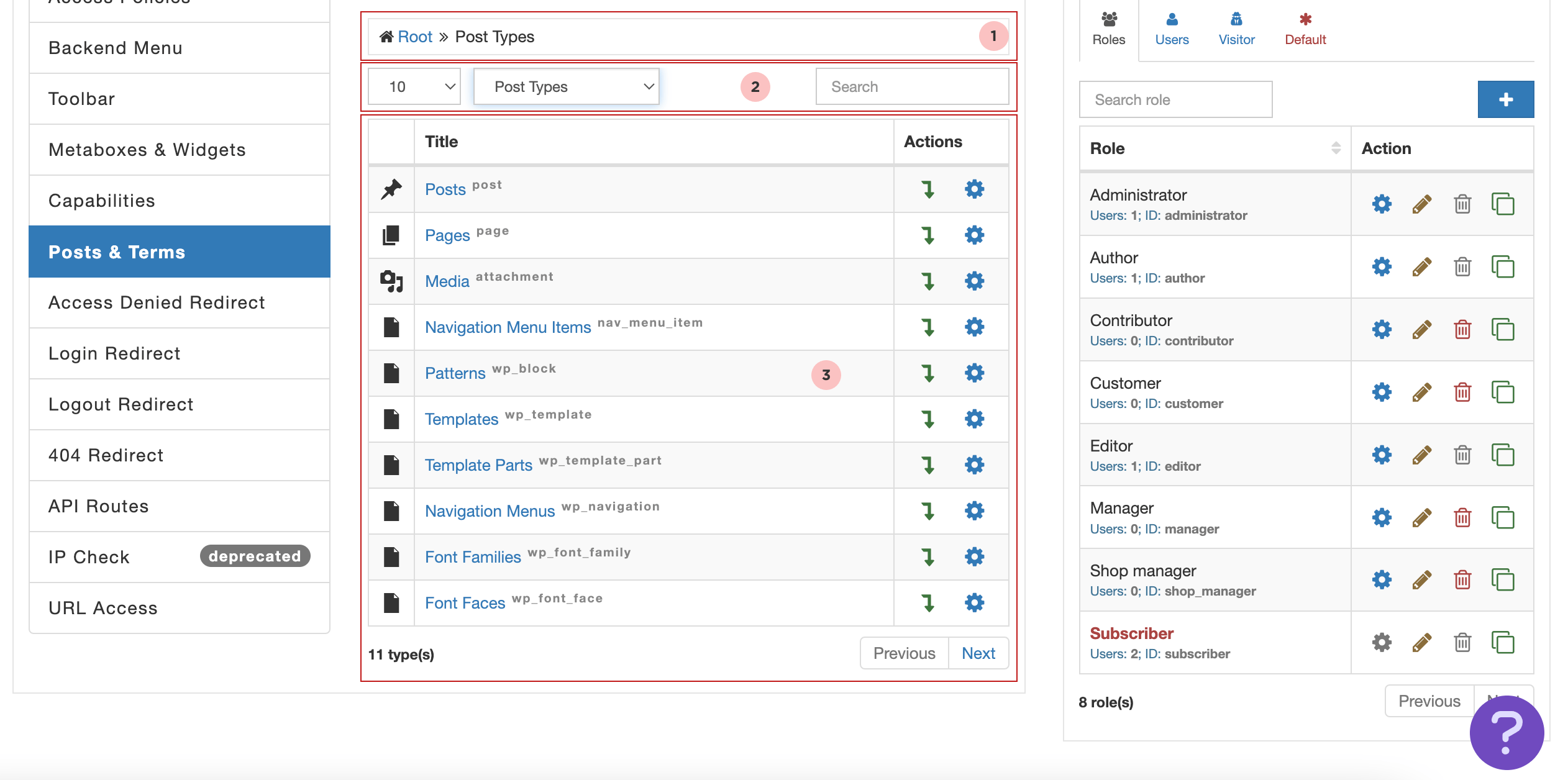1568x780 pixels.
Task: Open the Font Faces link
Action: point(465,603)
